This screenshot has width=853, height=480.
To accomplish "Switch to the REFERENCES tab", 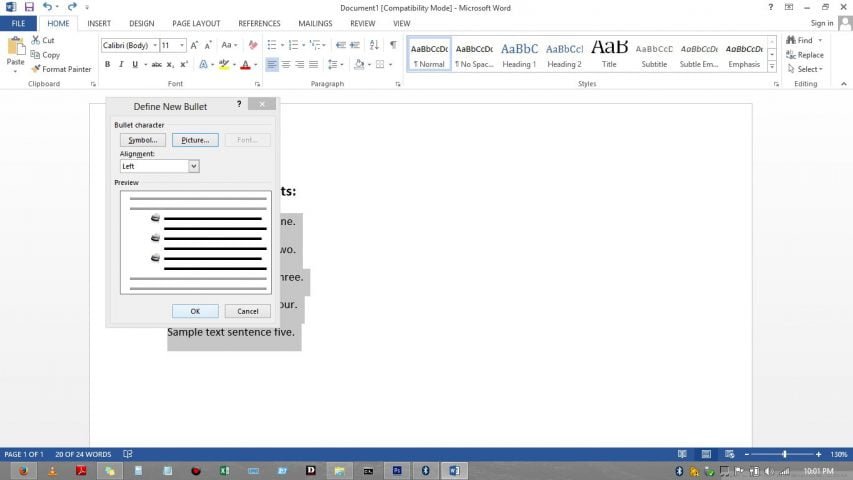I will click(x=259, y=23).
